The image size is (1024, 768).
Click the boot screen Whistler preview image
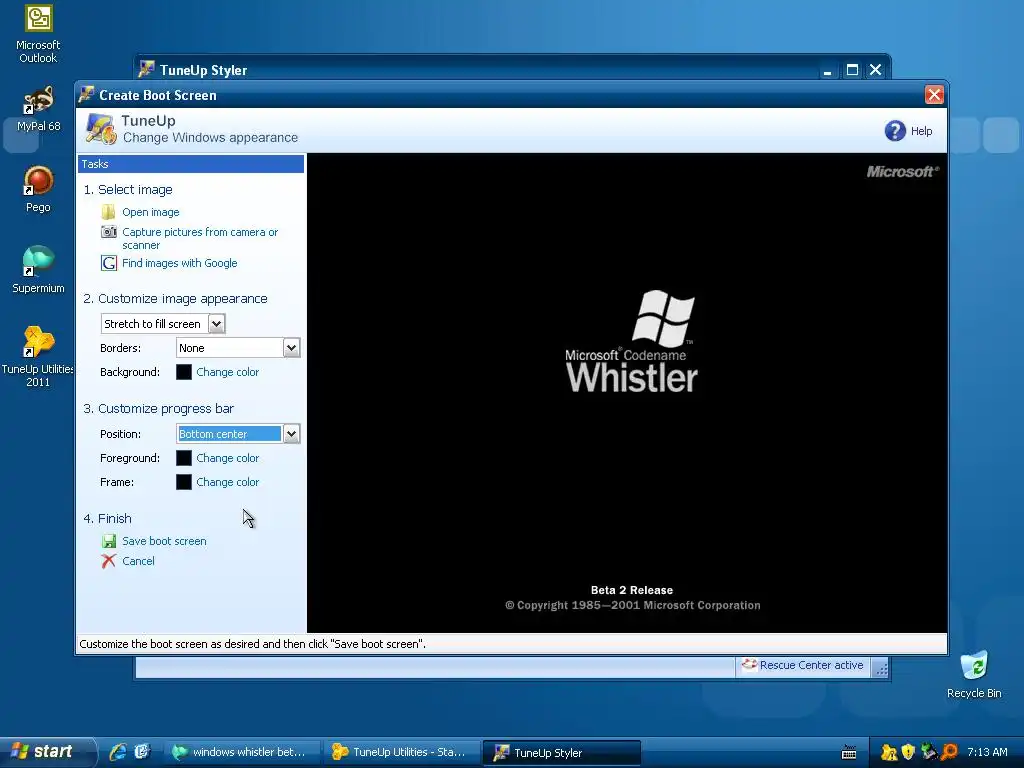tap(627, 392)
